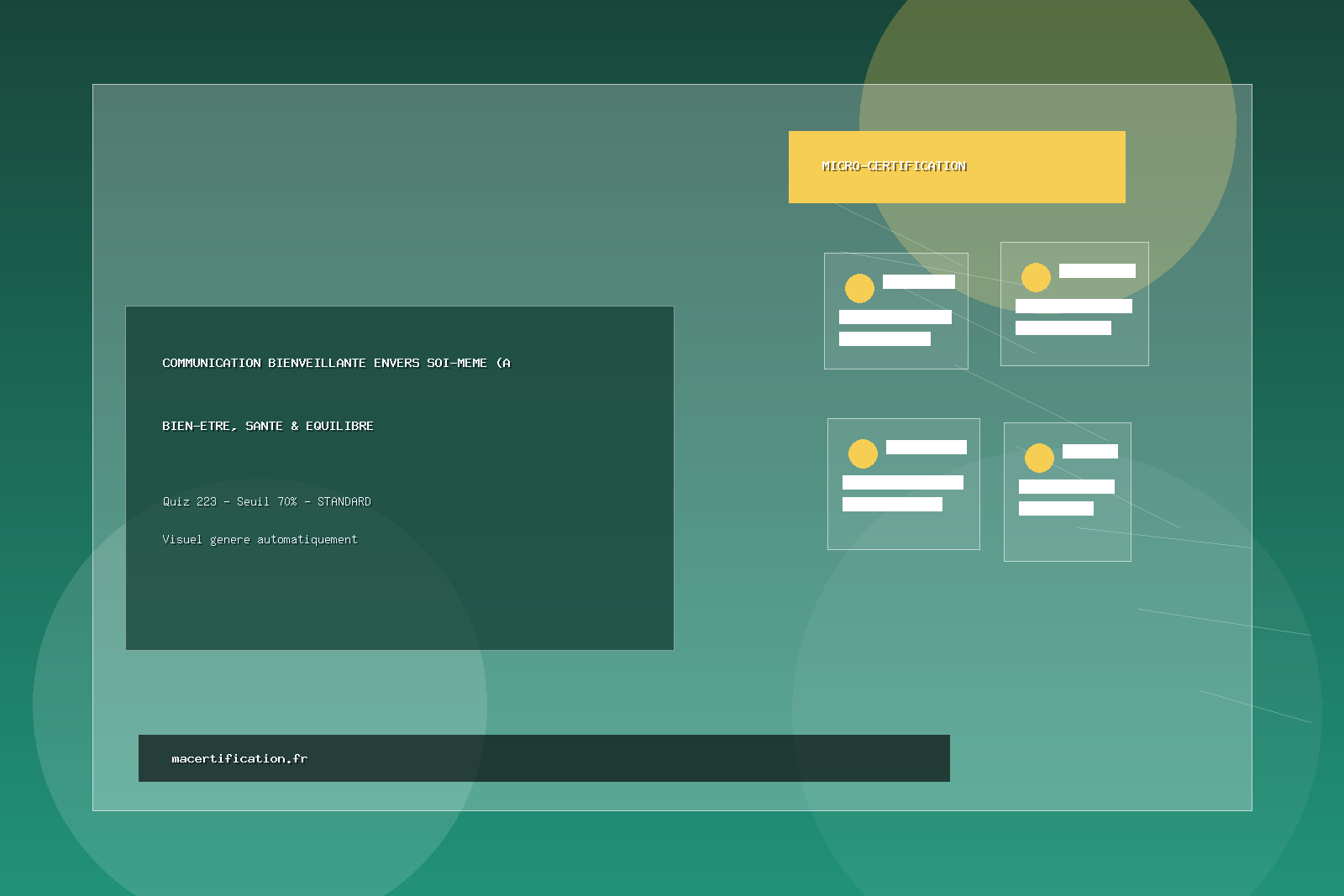This screenshot has height=896, width=1344.
Task: Click the yellow MICRO-CERTIFICATION badge
Action: [x=956, y=166]
